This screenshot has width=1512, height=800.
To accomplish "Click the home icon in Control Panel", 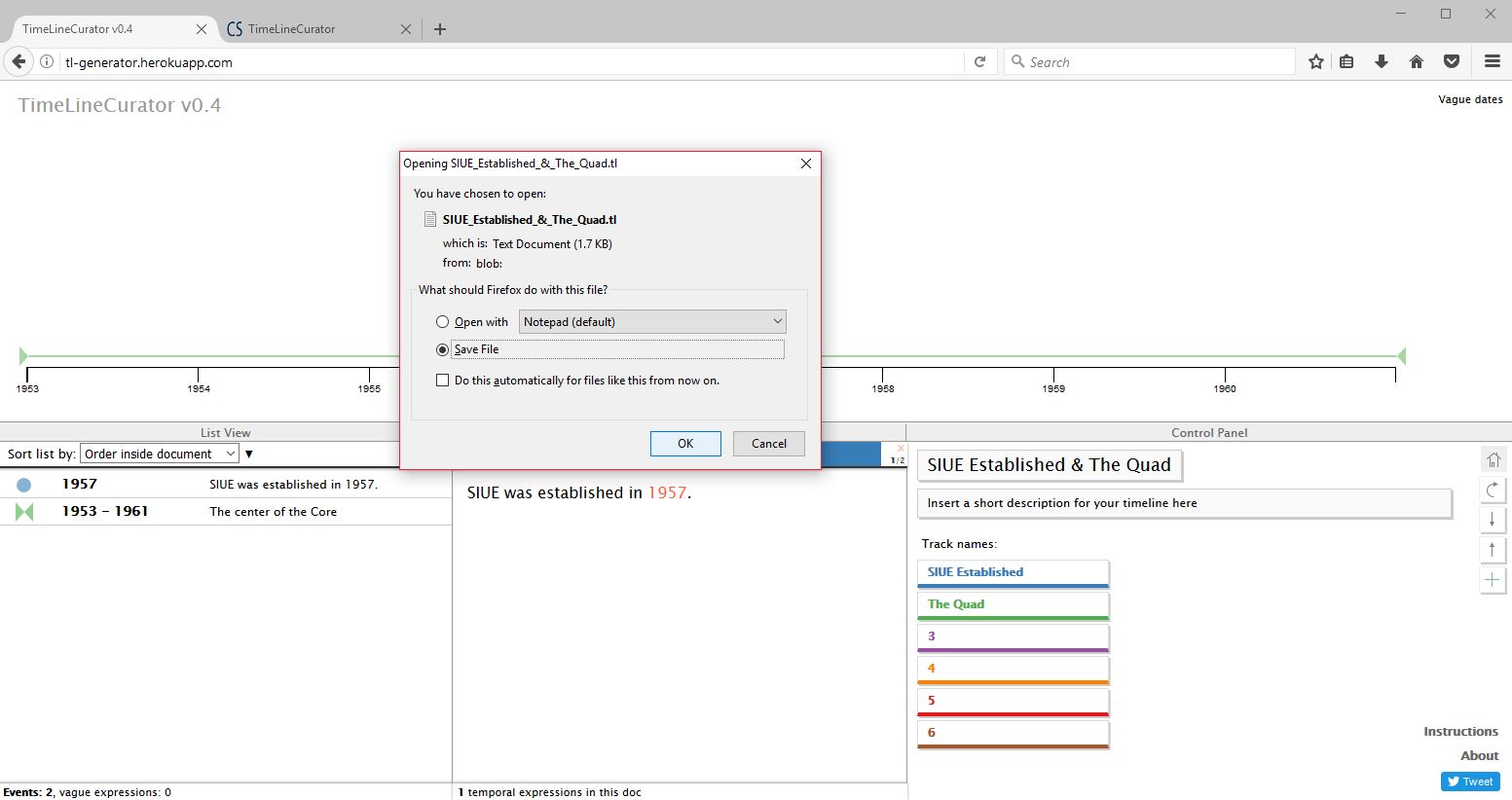I will [x=1493, y=459].
